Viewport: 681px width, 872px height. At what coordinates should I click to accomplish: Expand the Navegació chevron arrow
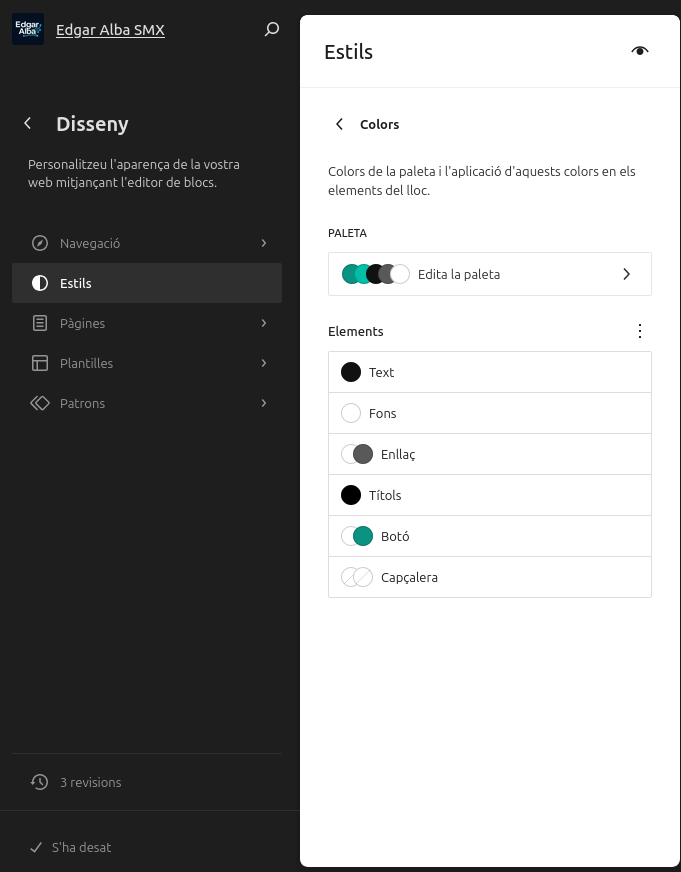(x=264, y=243)
